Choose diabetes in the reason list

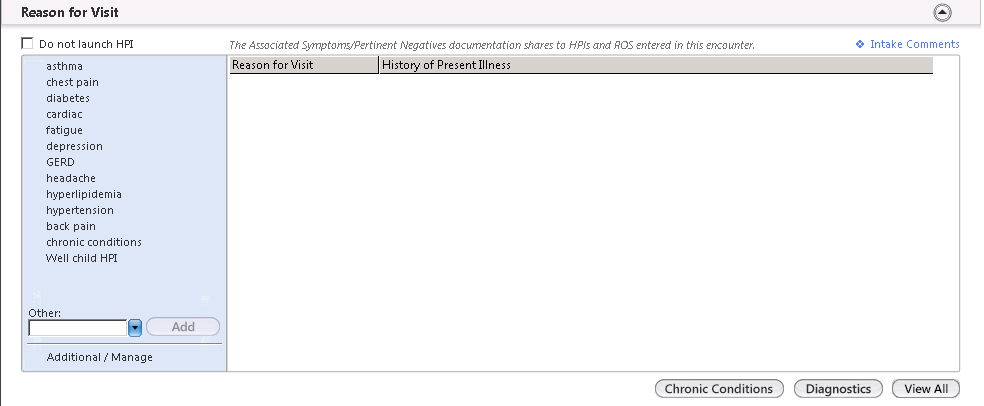[68, 98]
